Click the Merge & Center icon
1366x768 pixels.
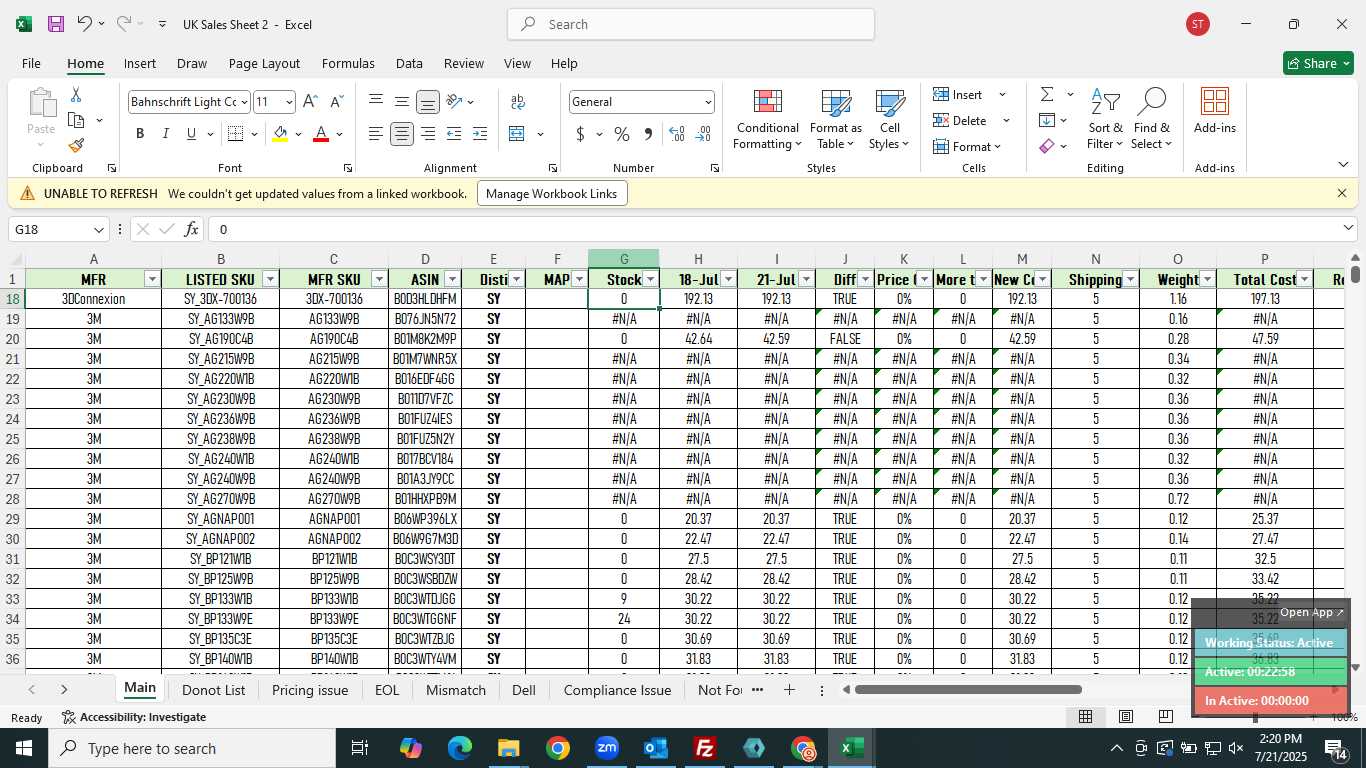(517, 134)
